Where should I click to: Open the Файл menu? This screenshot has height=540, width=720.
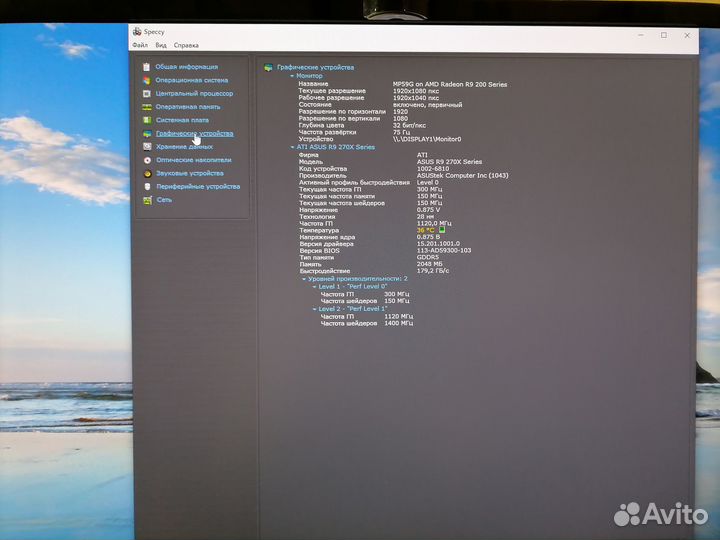click(x=140, y=45)
